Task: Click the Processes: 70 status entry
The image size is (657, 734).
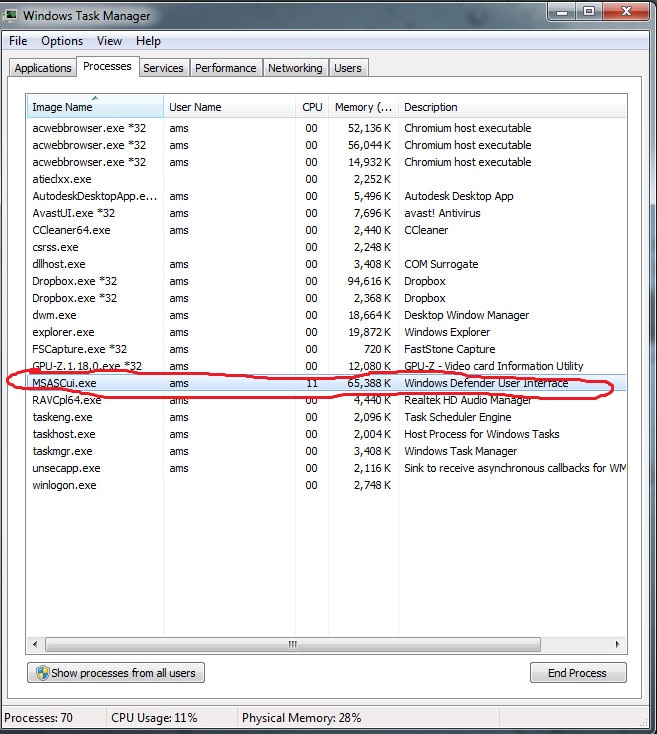Action: coord(38,718)
